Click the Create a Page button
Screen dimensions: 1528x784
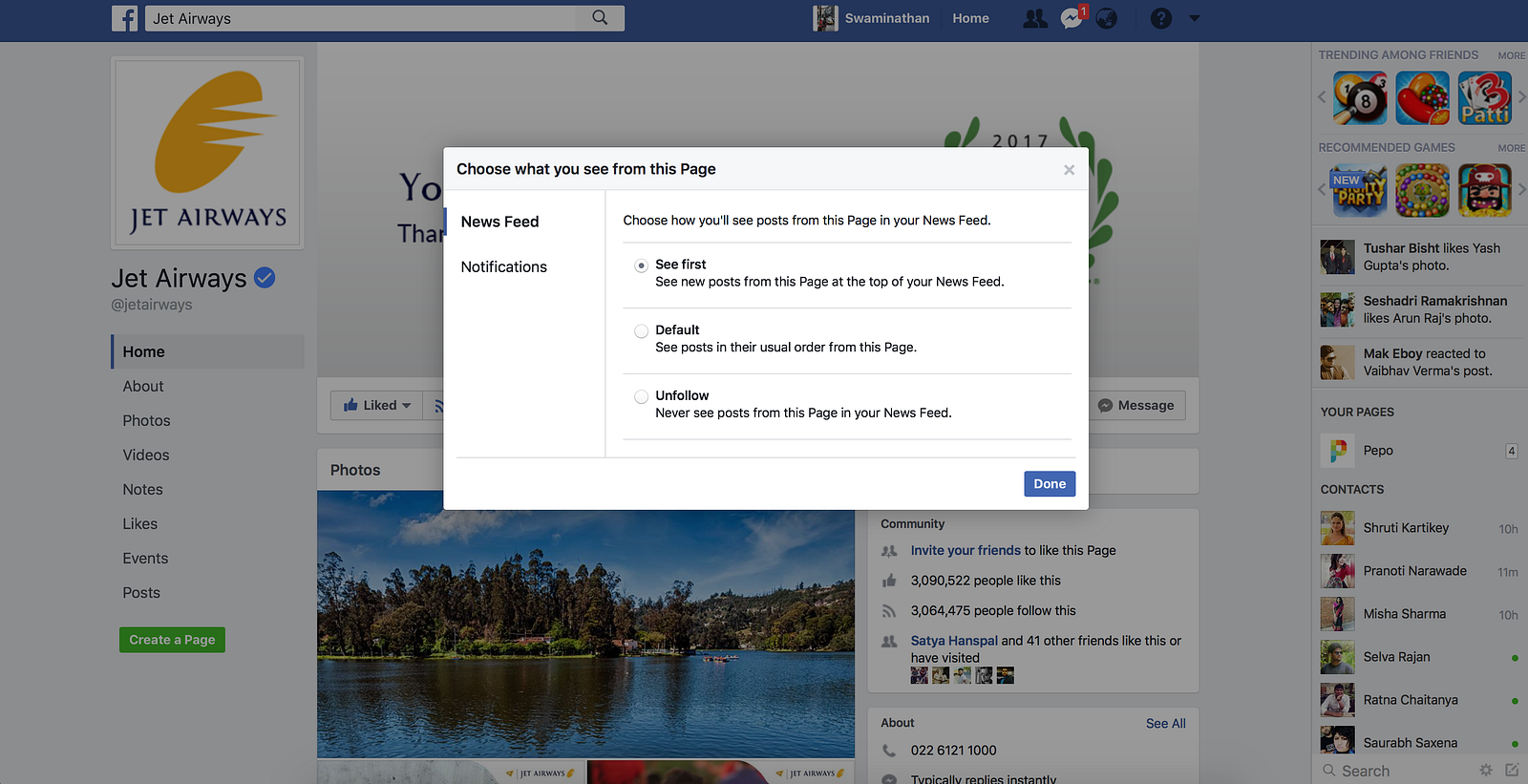(172, 640)
